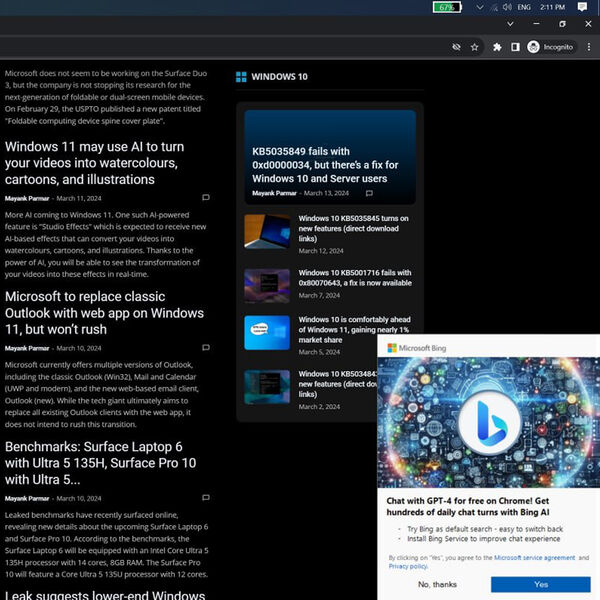600x600 pixels.
Task: Click the Incognito profile indicator
Action: click(x=551, y=47)
